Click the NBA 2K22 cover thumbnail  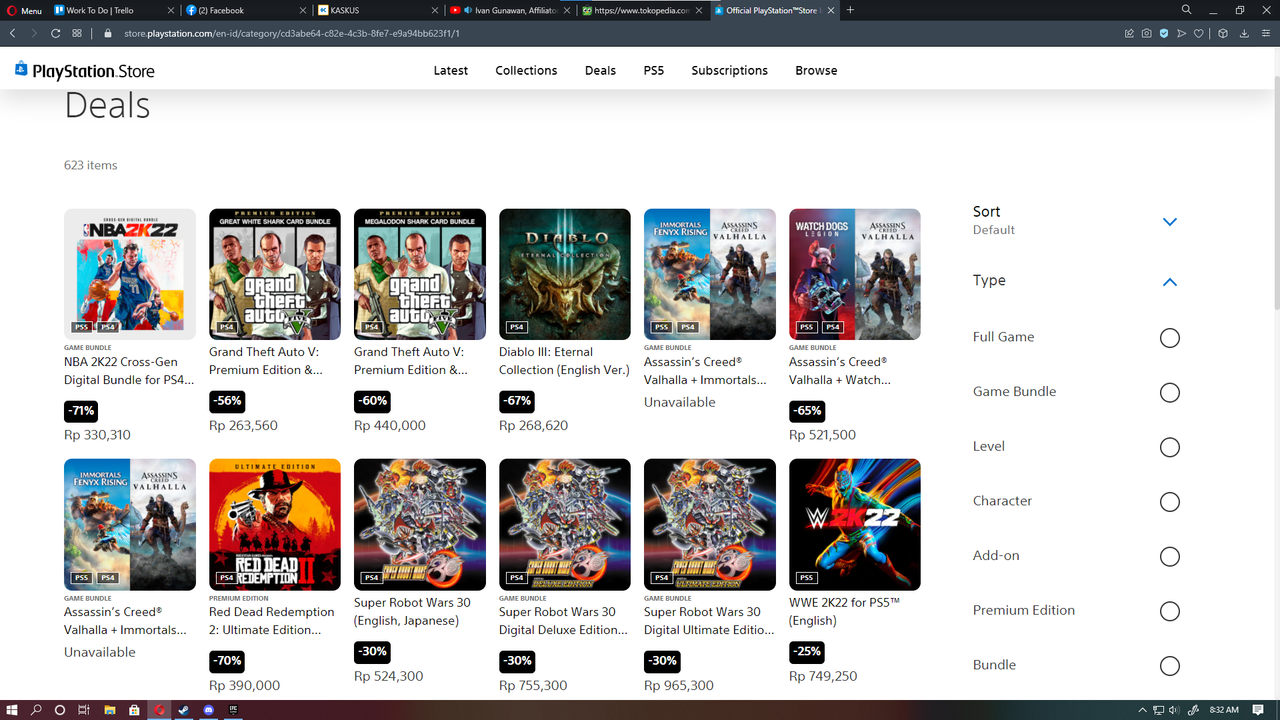130,274
